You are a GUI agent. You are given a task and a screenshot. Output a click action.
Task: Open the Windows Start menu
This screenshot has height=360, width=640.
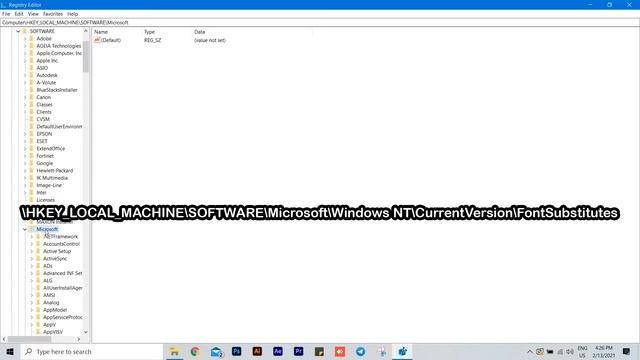[10, 351]
